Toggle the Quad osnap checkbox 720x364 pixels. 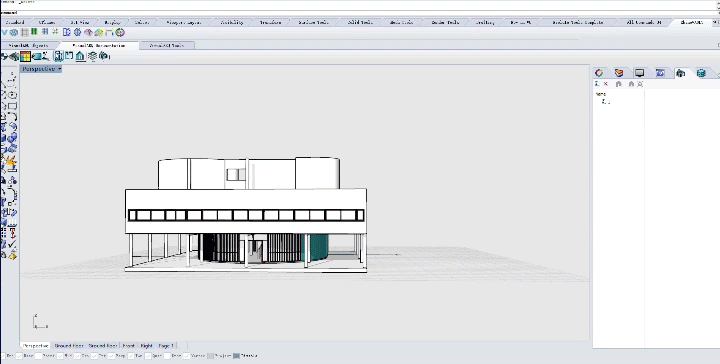click(x=148, y=356)
